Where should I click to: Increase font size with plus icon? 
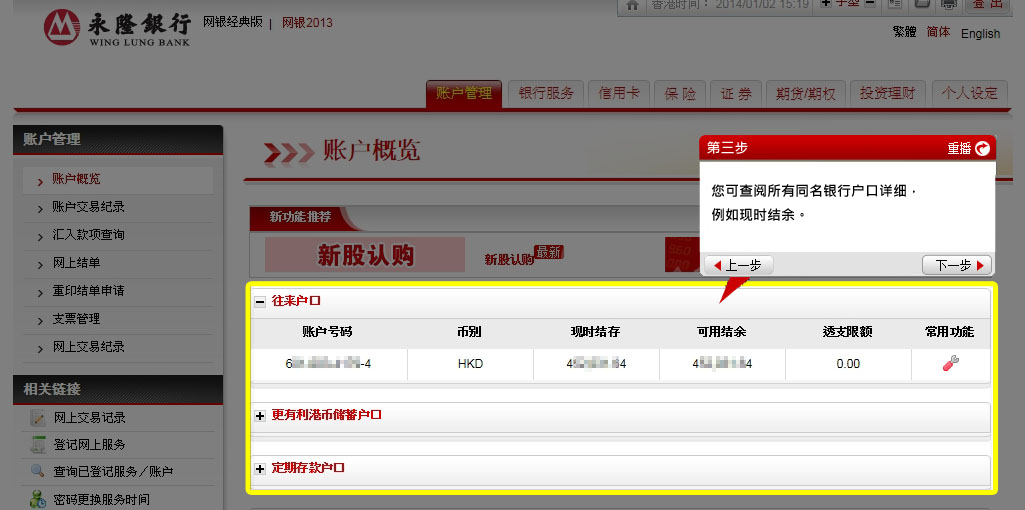point(825,4)
